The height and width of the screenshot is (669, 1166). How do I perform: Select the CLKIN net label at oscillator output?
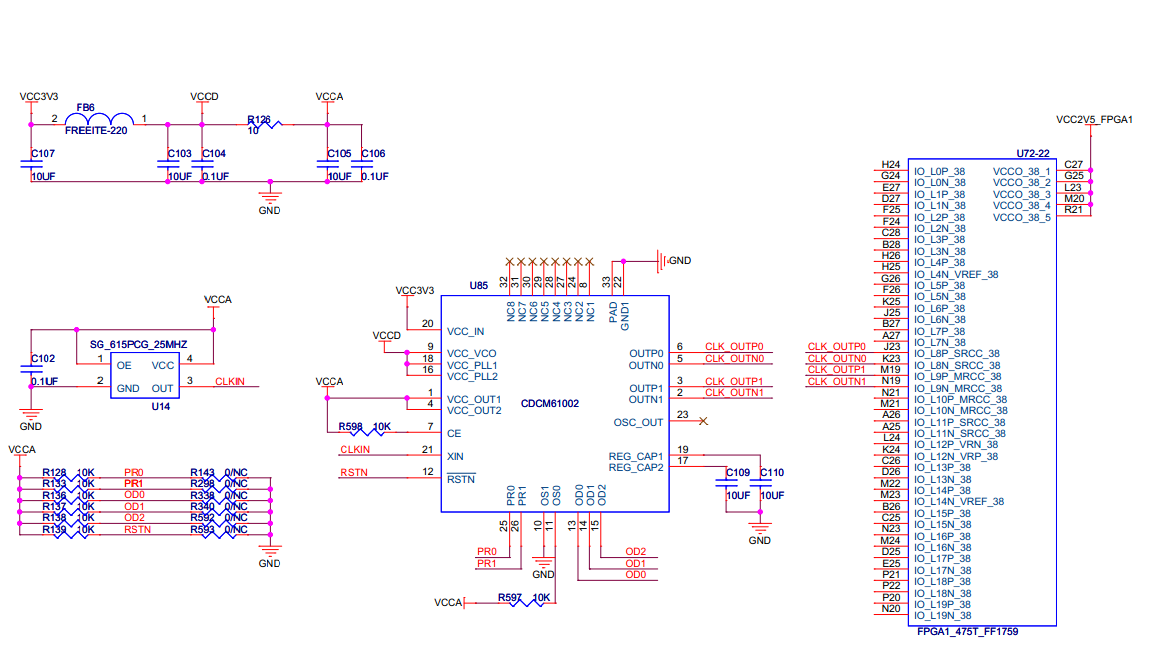(230, 381)
